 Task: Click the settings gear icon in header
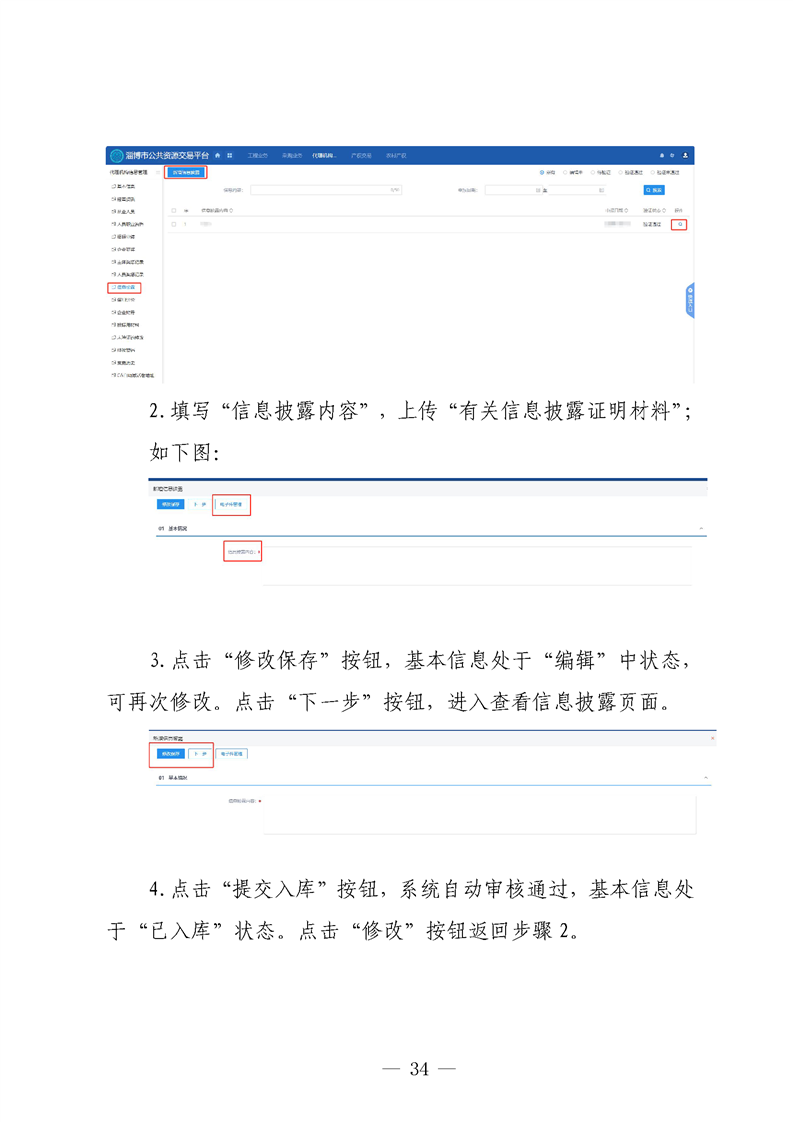pos(673,156)
